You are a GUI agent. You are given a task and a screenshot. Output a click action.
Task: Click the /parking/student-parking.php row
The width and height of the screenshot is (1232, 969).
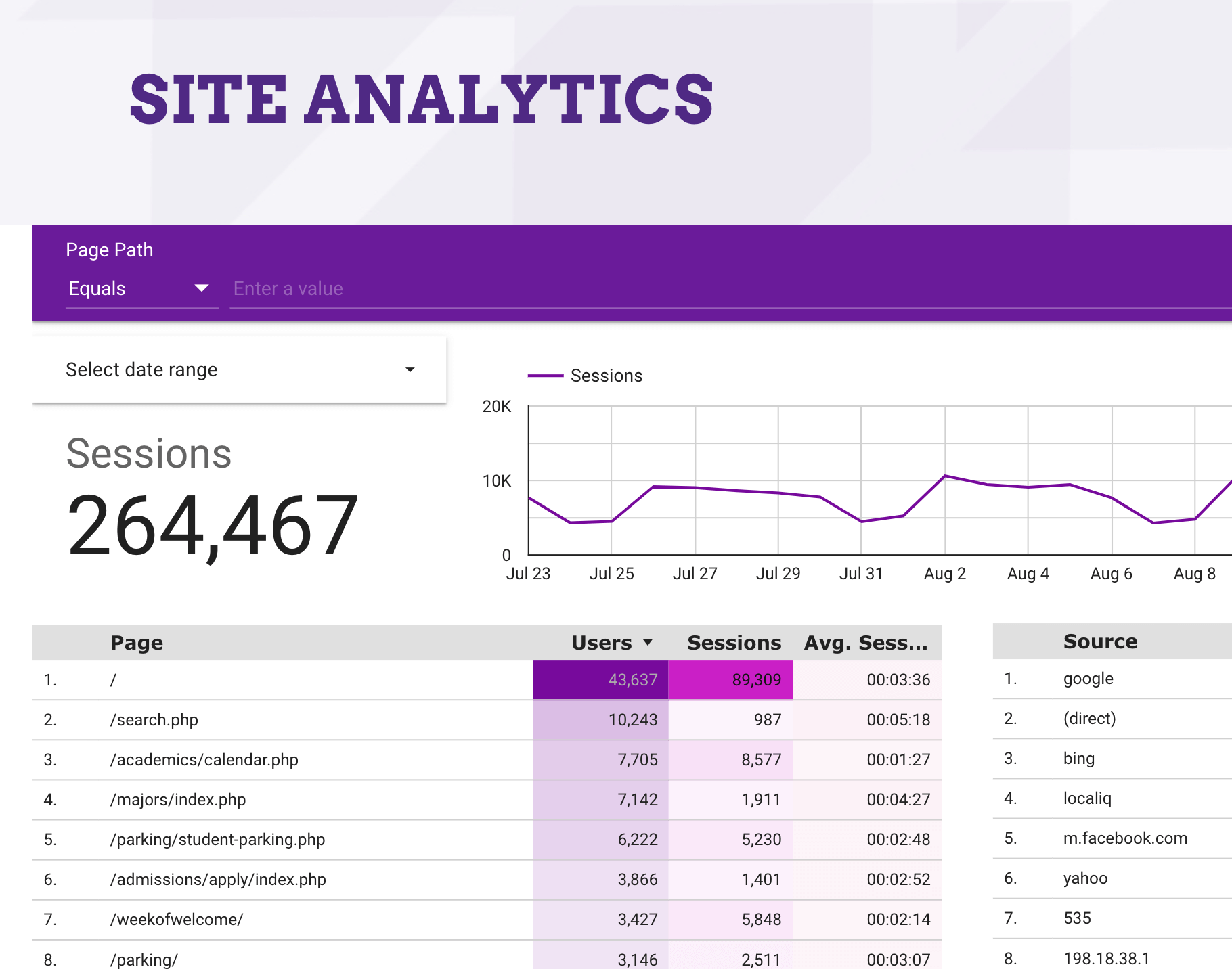(x=217, y=839)
